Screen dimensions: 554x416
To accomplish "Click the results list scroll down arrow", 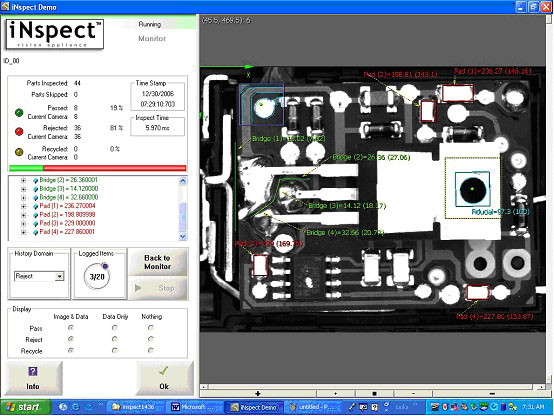I will tap(183, 236).
